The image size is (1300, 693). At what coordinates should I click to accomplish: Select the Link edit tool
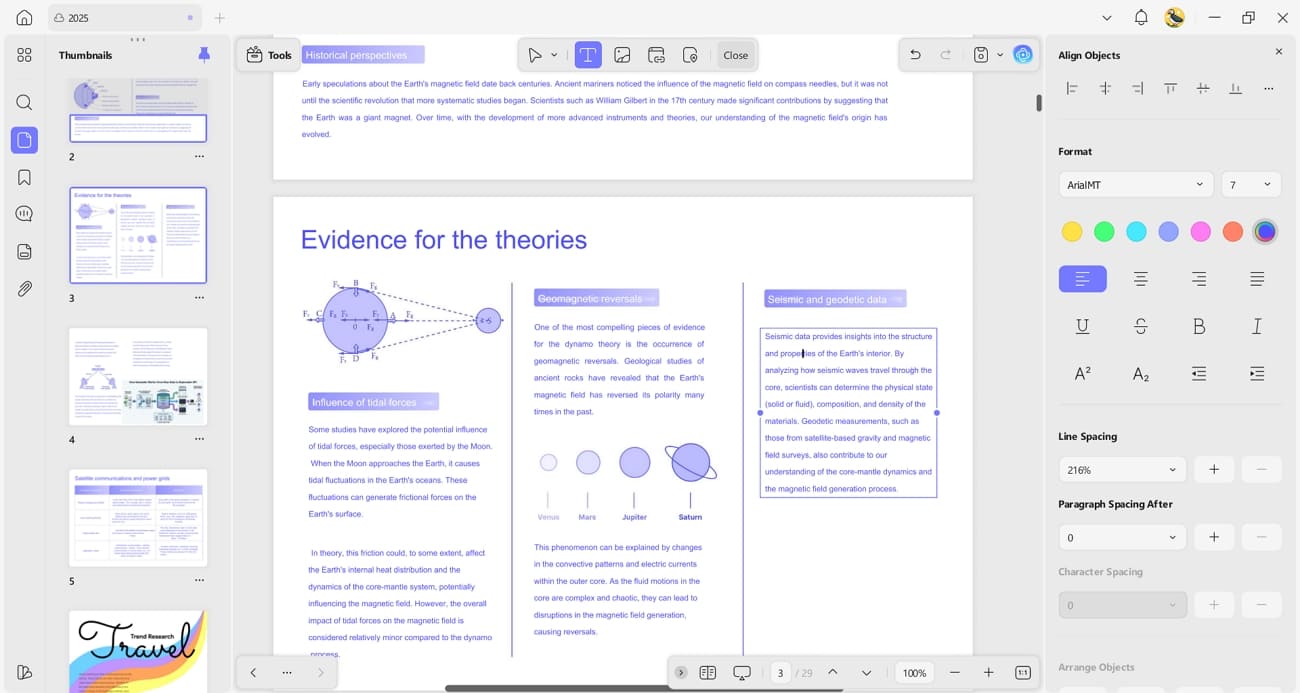click(x=656, y=55)
